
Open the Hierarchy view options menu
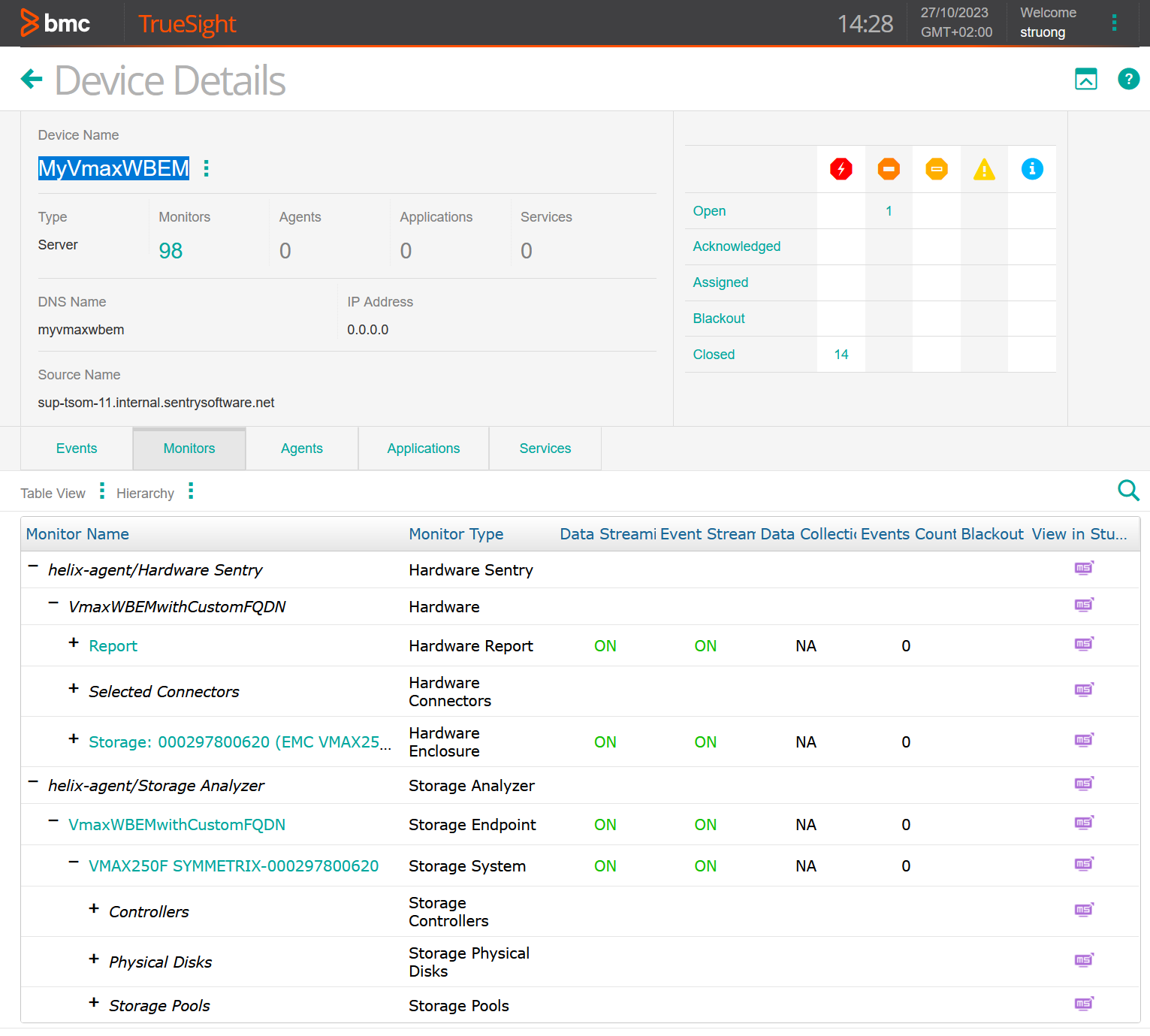pyautogui.click(x=191, y=491)
